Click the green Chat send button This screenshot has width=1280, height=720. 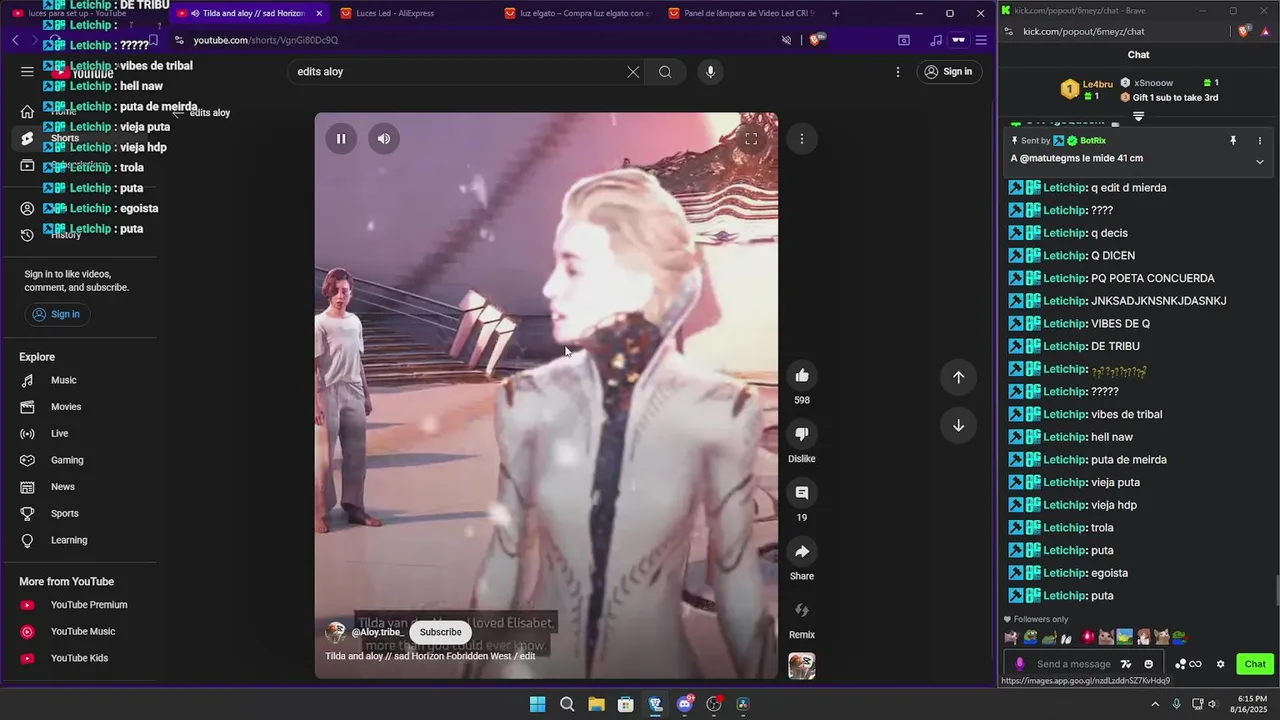click(1255, 664)
